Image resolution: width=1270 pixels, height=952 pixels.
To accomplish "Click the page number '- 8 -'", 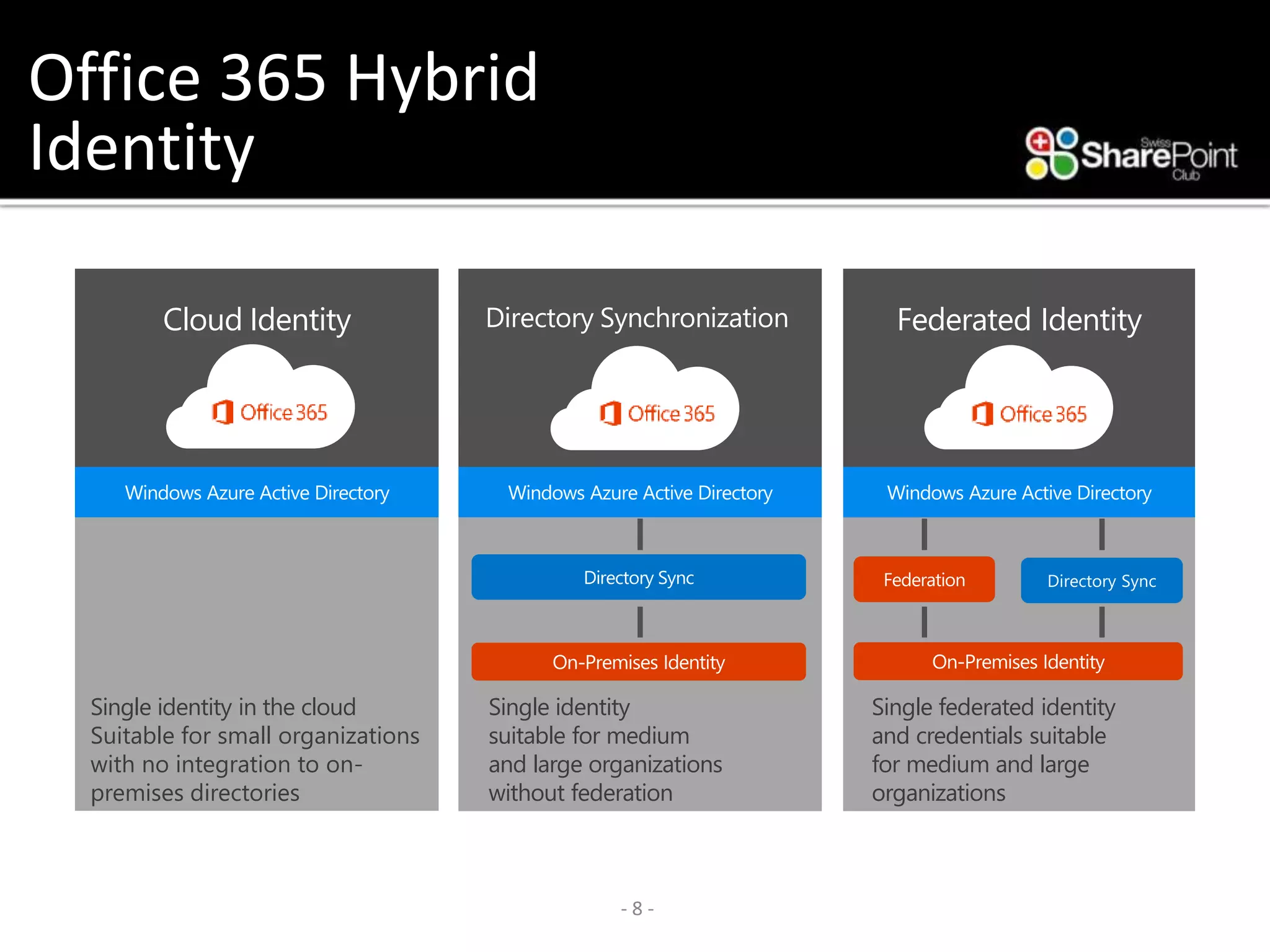I will (x=637, y=909).
